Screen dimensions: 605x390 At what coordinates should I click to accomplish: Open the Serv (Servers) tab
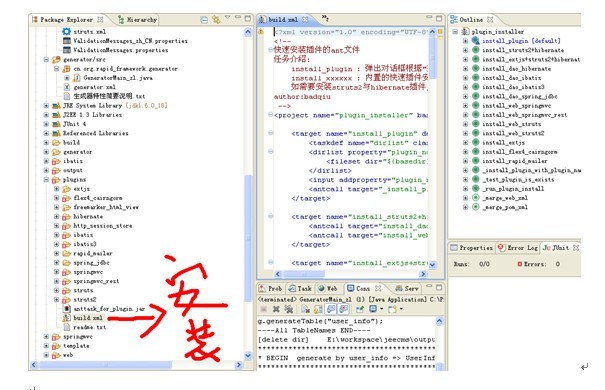pyautogui.click(x=407, y=288)
